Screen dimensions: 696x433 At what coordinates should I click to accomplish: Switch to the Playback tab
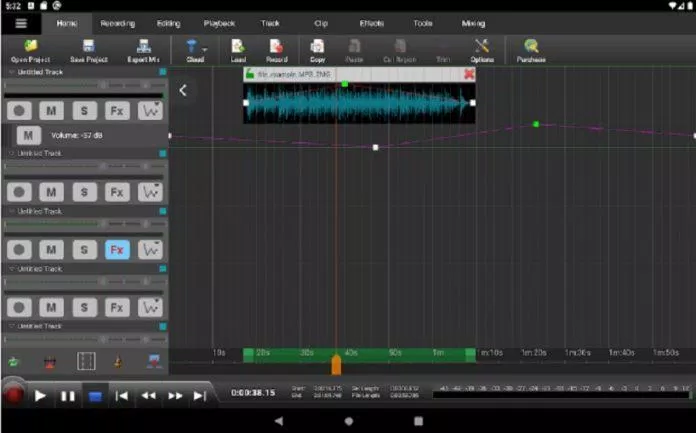click(x=219, y=24)
